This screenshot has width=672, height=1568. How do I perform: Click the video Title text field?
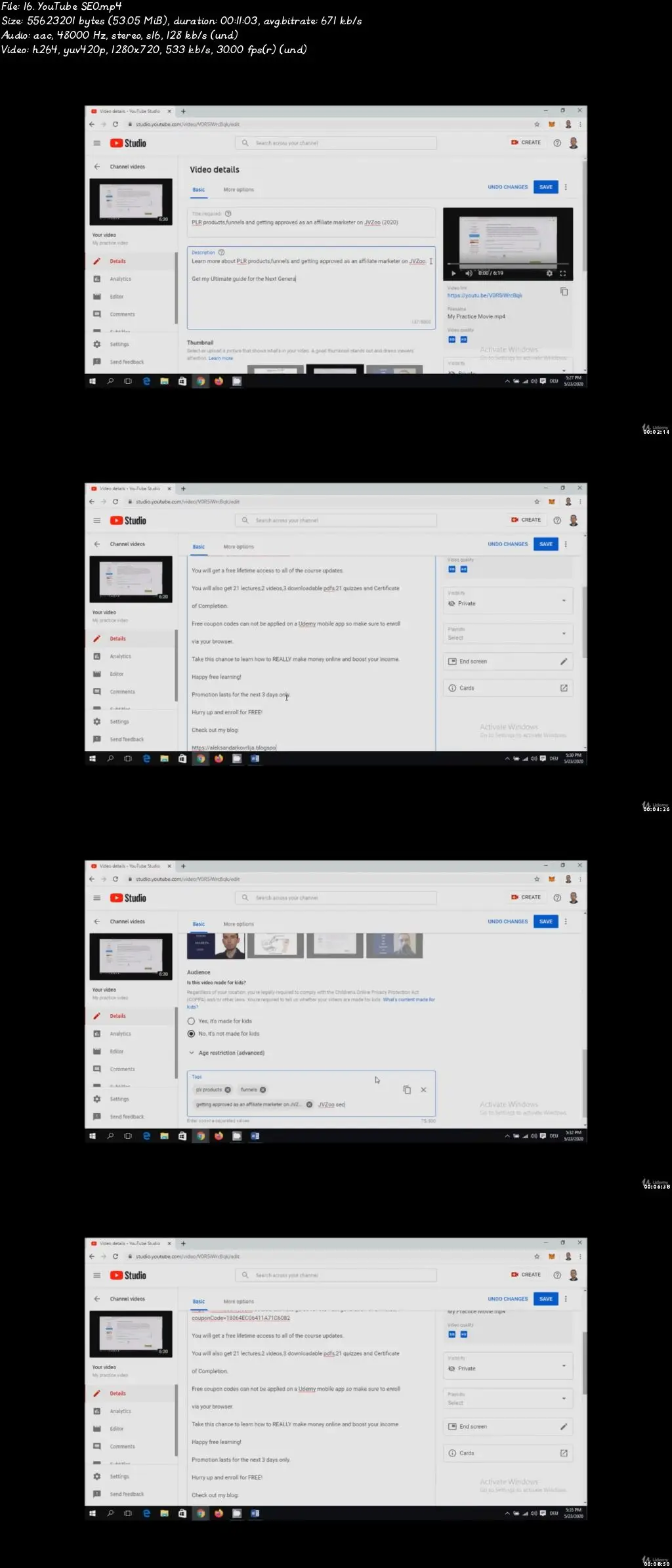pyautogui.click(x=311, y=222)
